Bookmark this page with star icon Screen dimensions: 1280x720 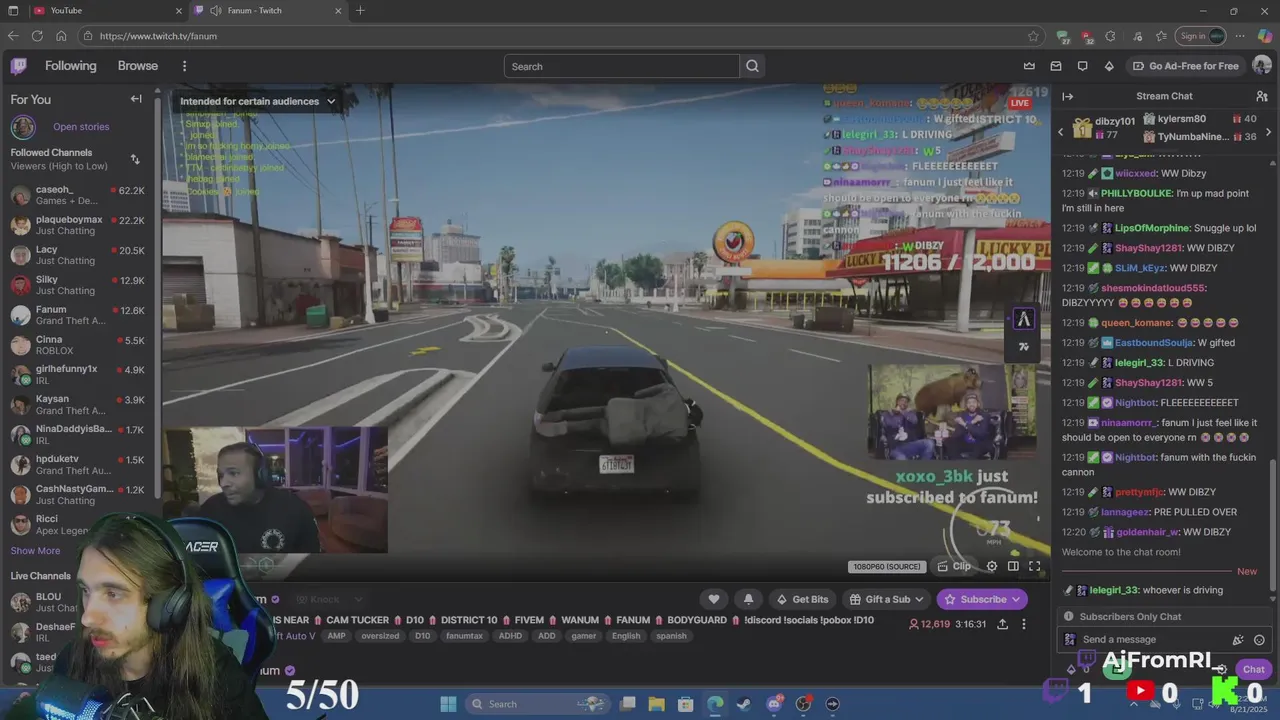[x=1033, y=36]
